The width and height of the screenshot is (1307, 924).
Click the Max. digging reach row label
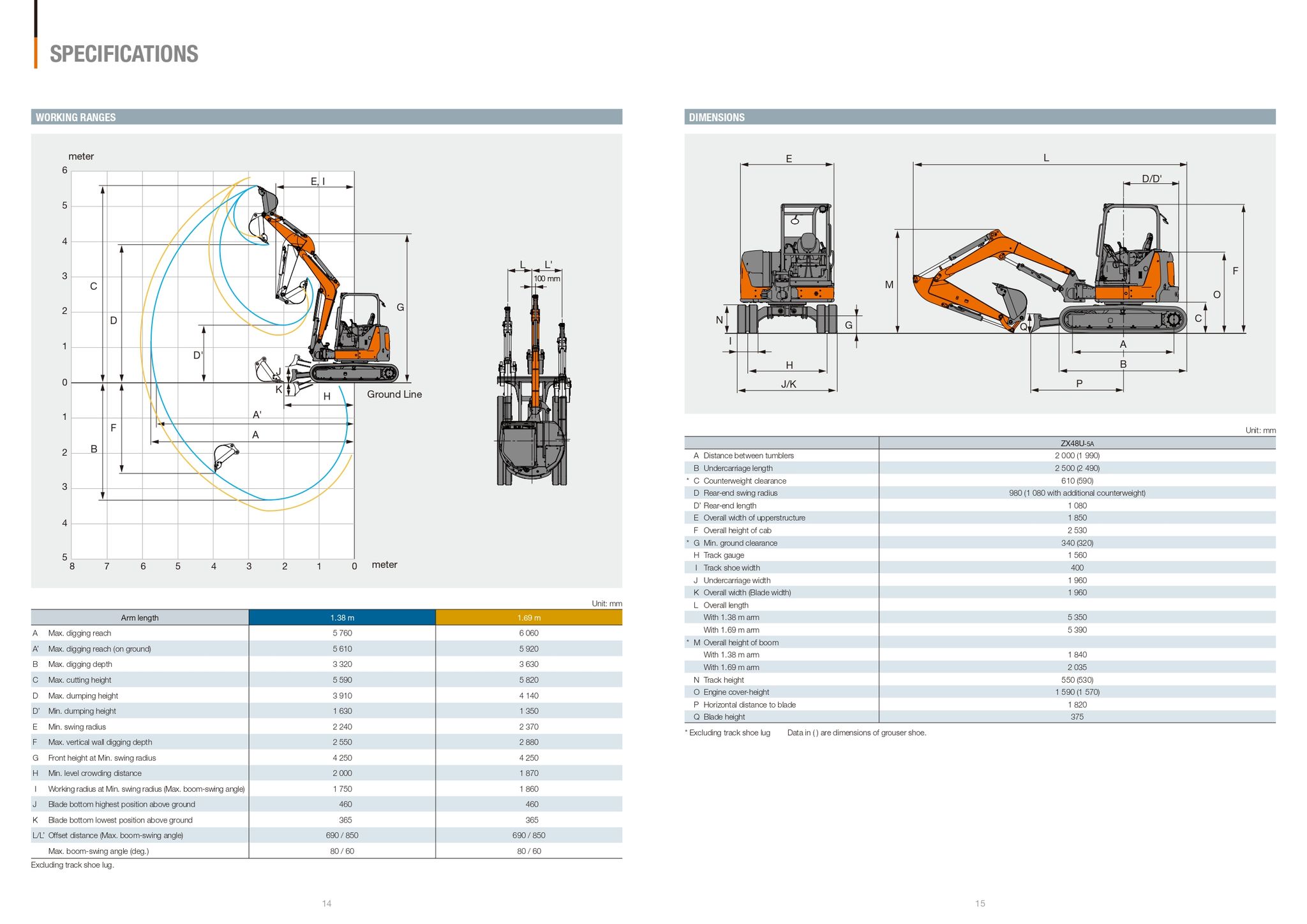pyautogui.click(x=80, y=633)
